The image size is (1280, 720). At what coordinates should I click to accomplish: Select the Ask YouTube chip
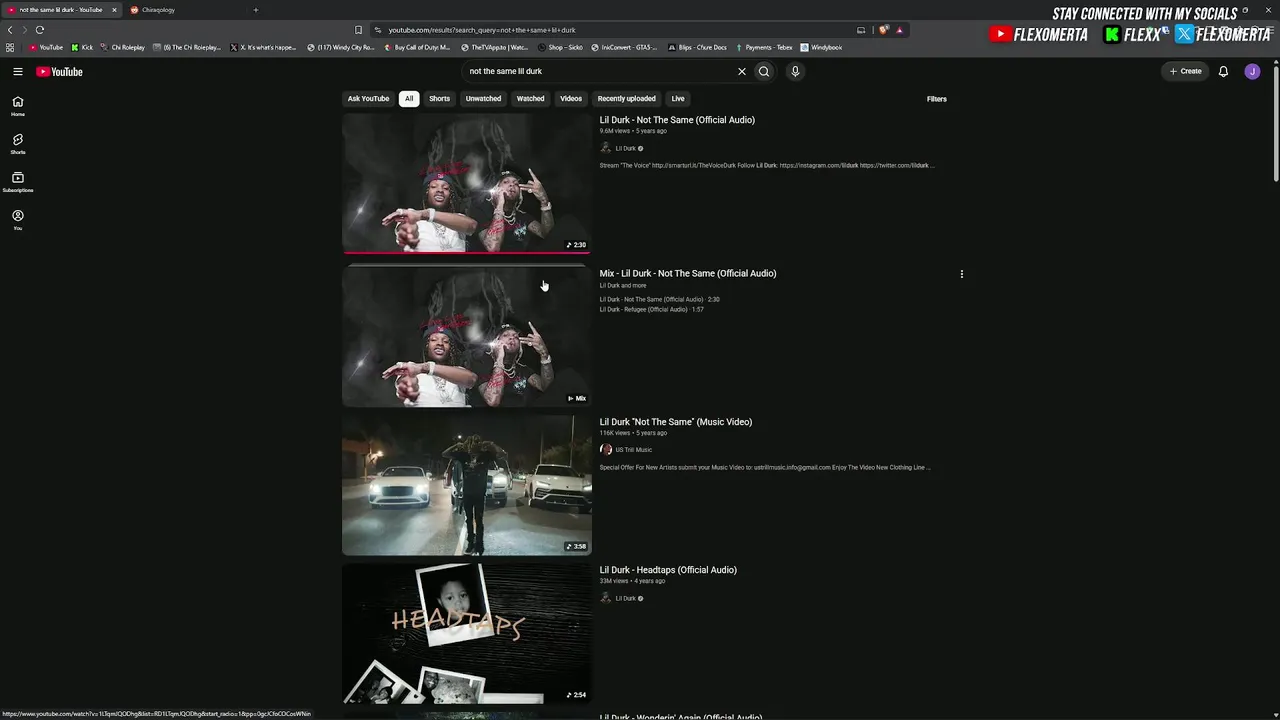pyautogui.click(x=368, y=99)
